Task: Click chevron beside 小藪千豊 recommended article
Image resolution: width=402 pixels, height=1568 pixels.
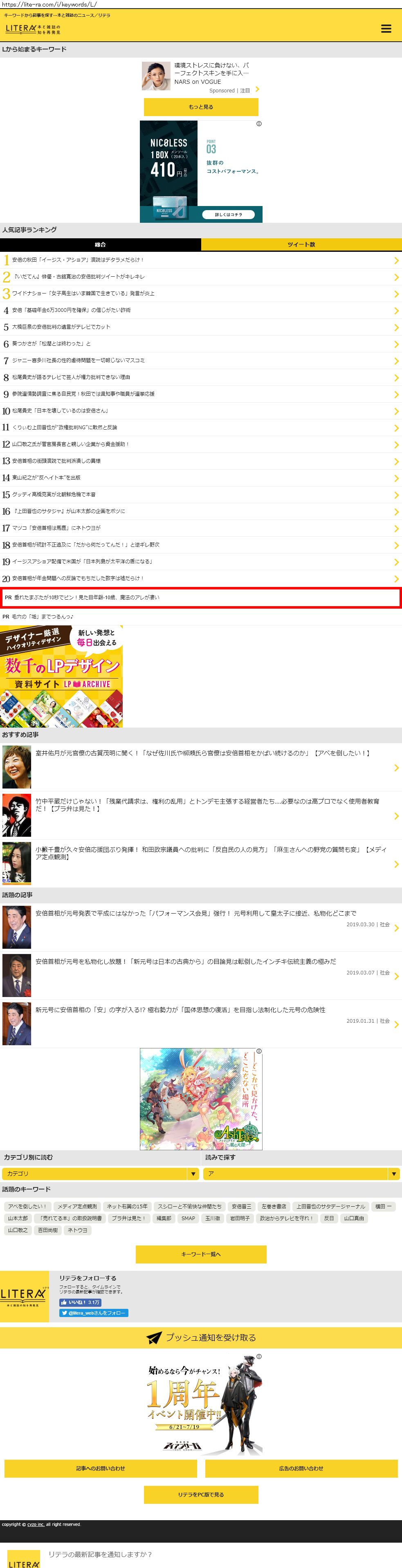Action: pyautogui.click(x=397, y=865)
